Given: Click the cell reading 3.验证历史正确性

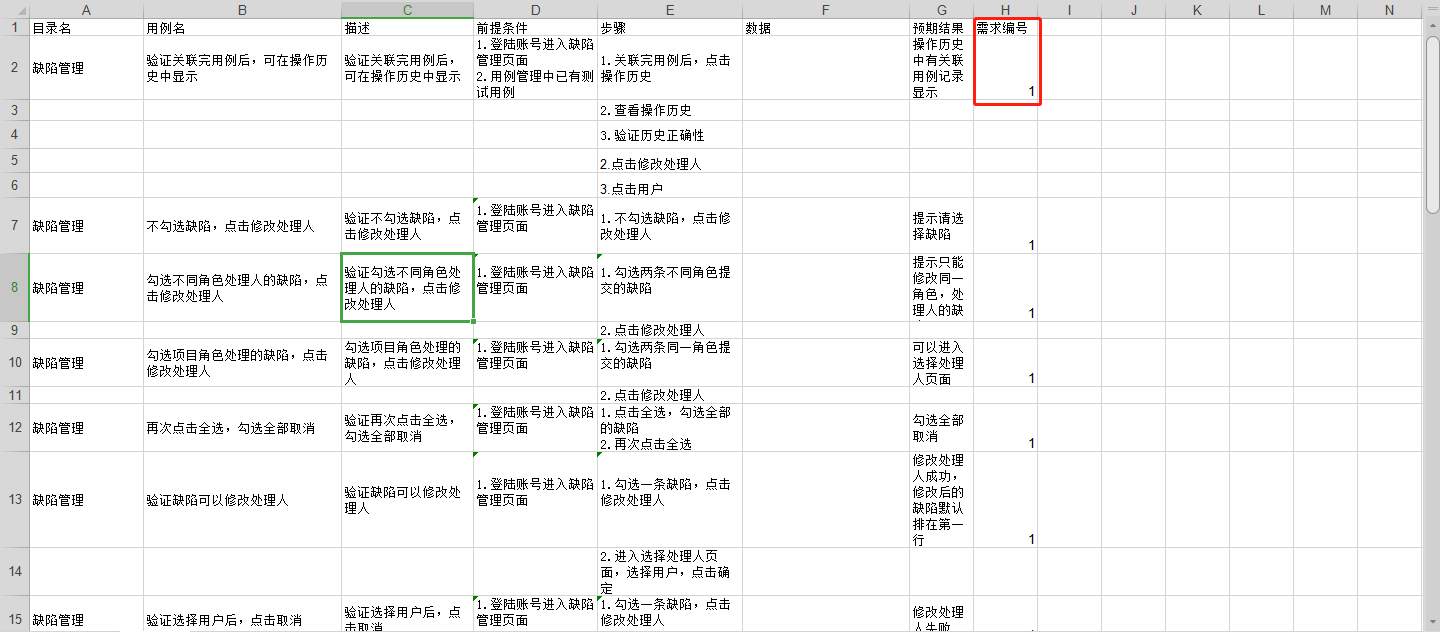Looking at the screenshot, I should (669, 135).
